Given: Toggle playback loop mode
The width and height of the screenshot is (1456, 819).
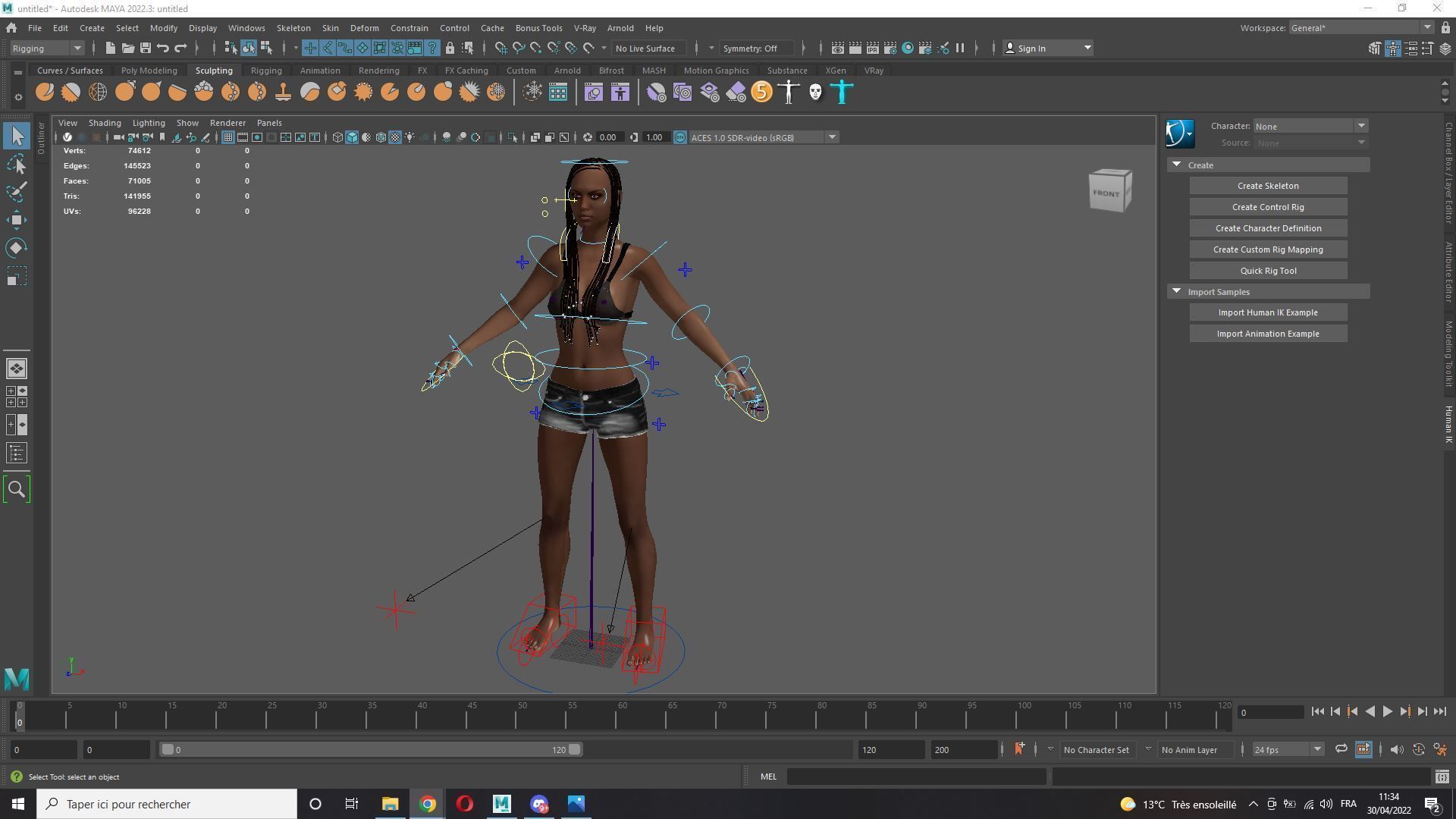Looking at the screenshot, I should click(1341, 749).
